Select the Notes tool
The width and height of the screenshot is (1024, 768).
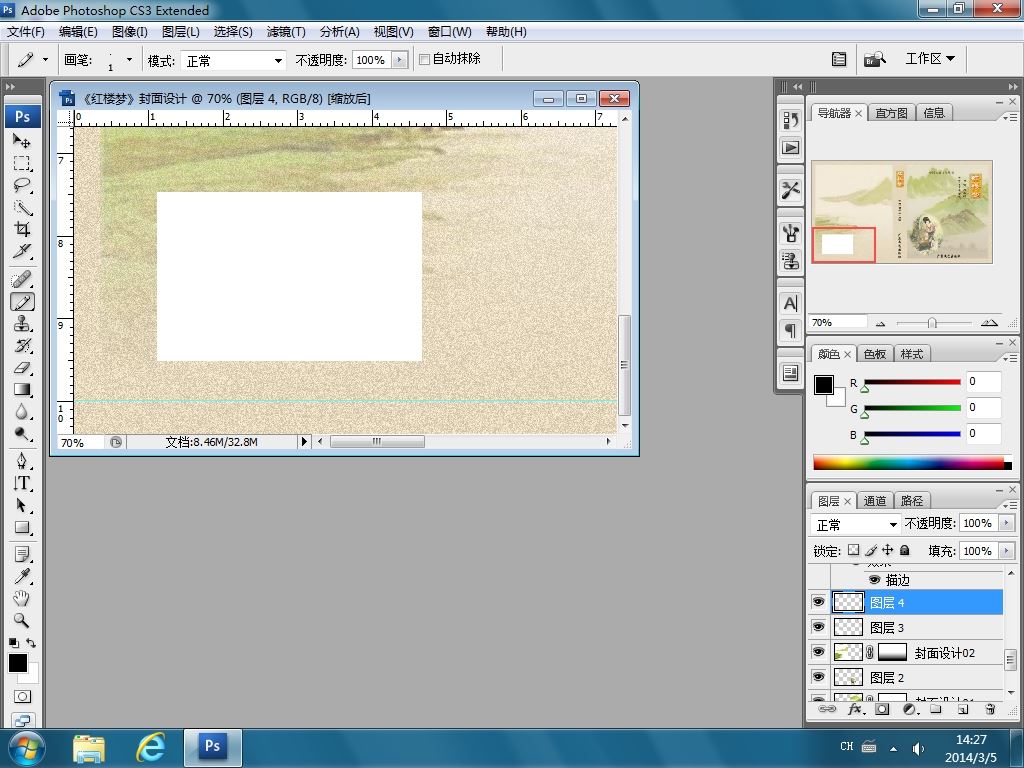click(22, 554)
